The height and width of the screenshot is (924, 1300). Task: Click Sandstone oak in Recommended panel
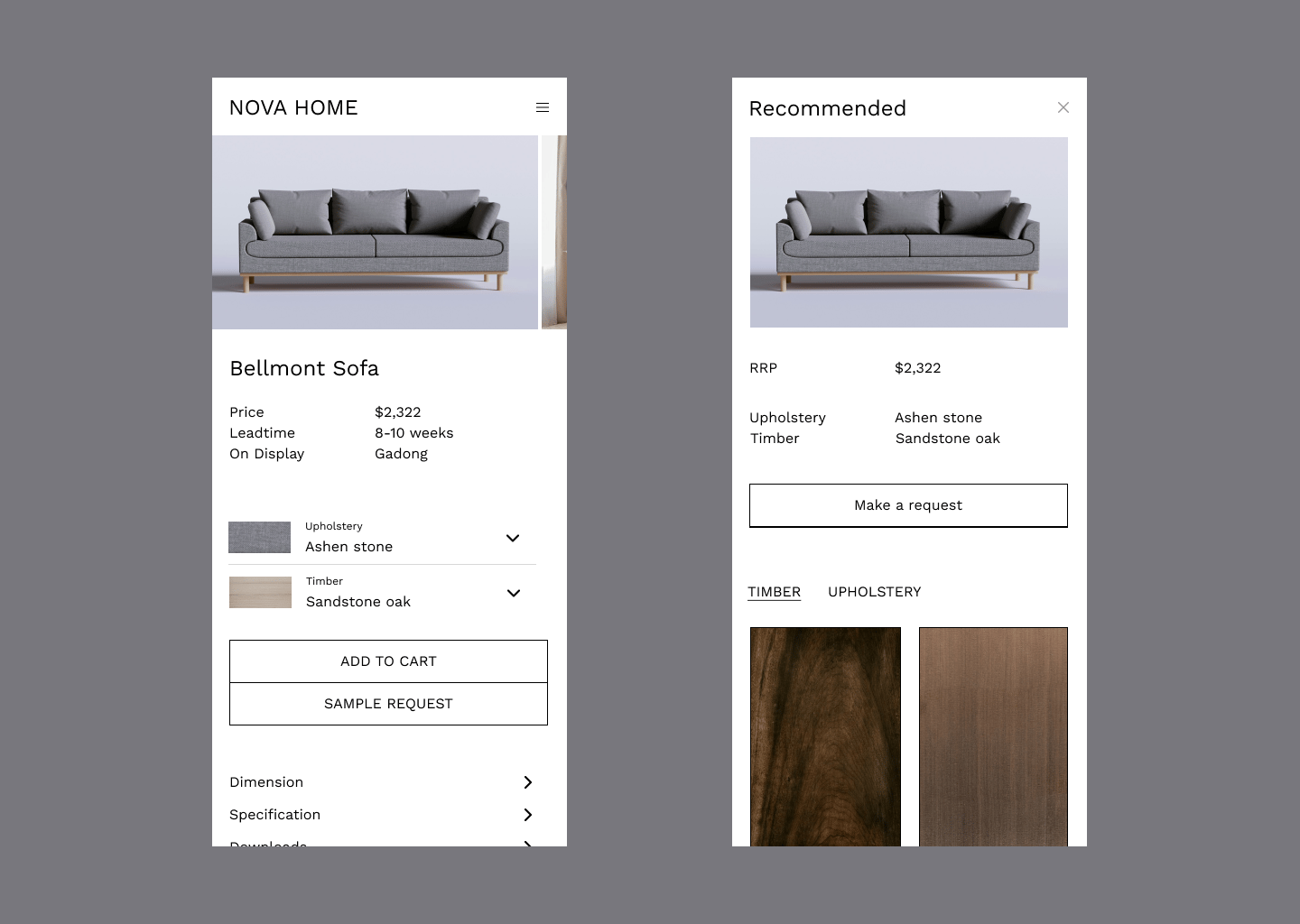point(948,439)
